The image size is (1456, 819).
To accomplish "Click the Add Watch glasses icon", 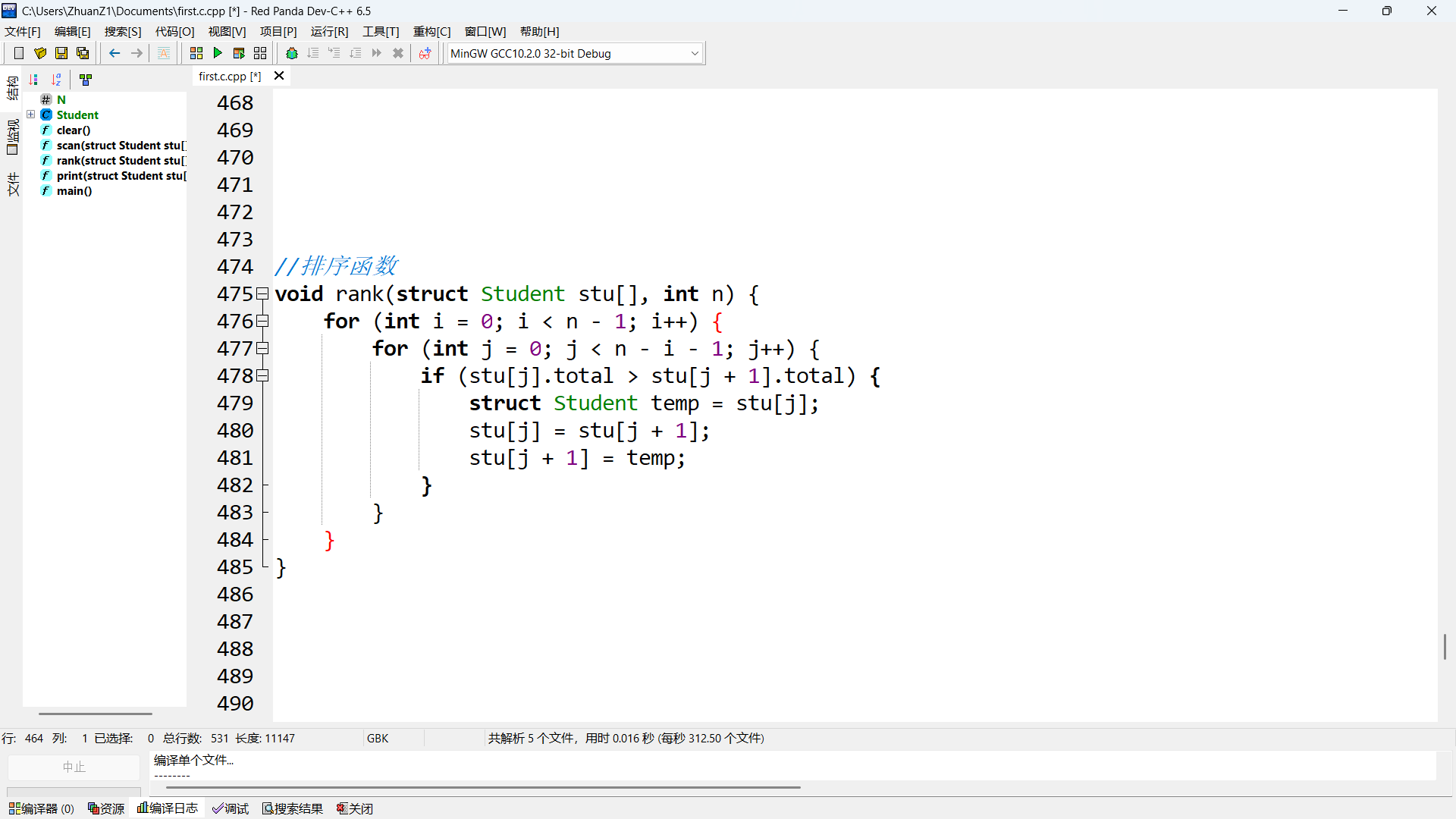I will coord(425,53).
